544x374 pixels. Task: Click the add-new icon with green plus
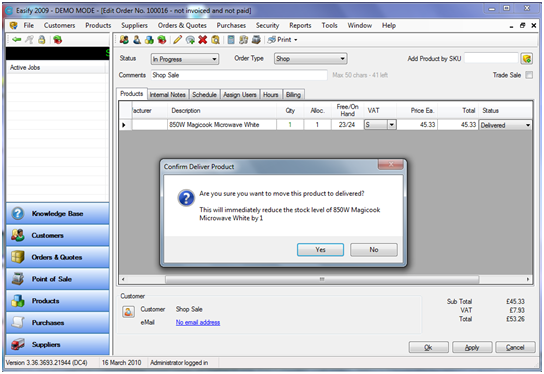[x=190, y=40]
